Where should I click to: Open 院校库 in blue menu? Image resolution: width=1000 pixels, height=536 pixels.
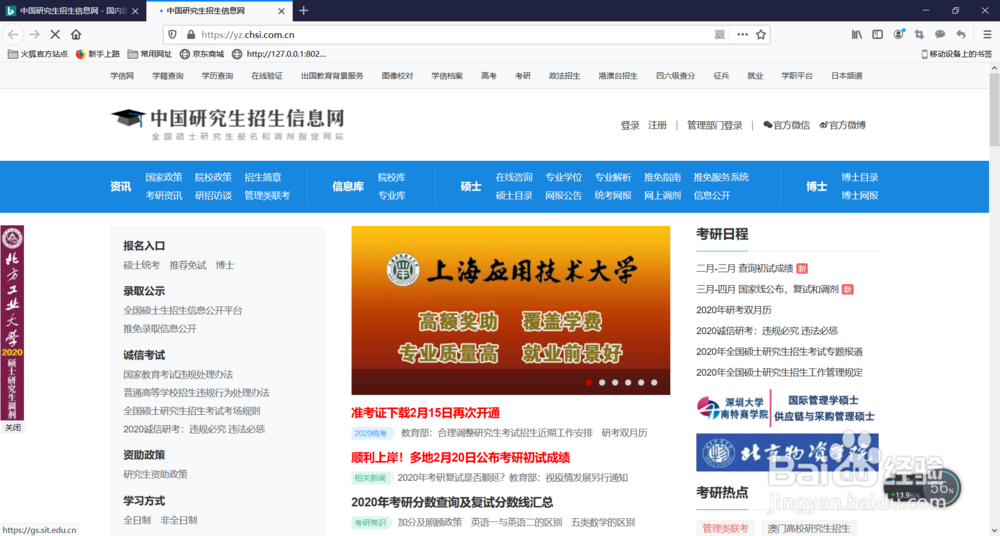[392, 177]
